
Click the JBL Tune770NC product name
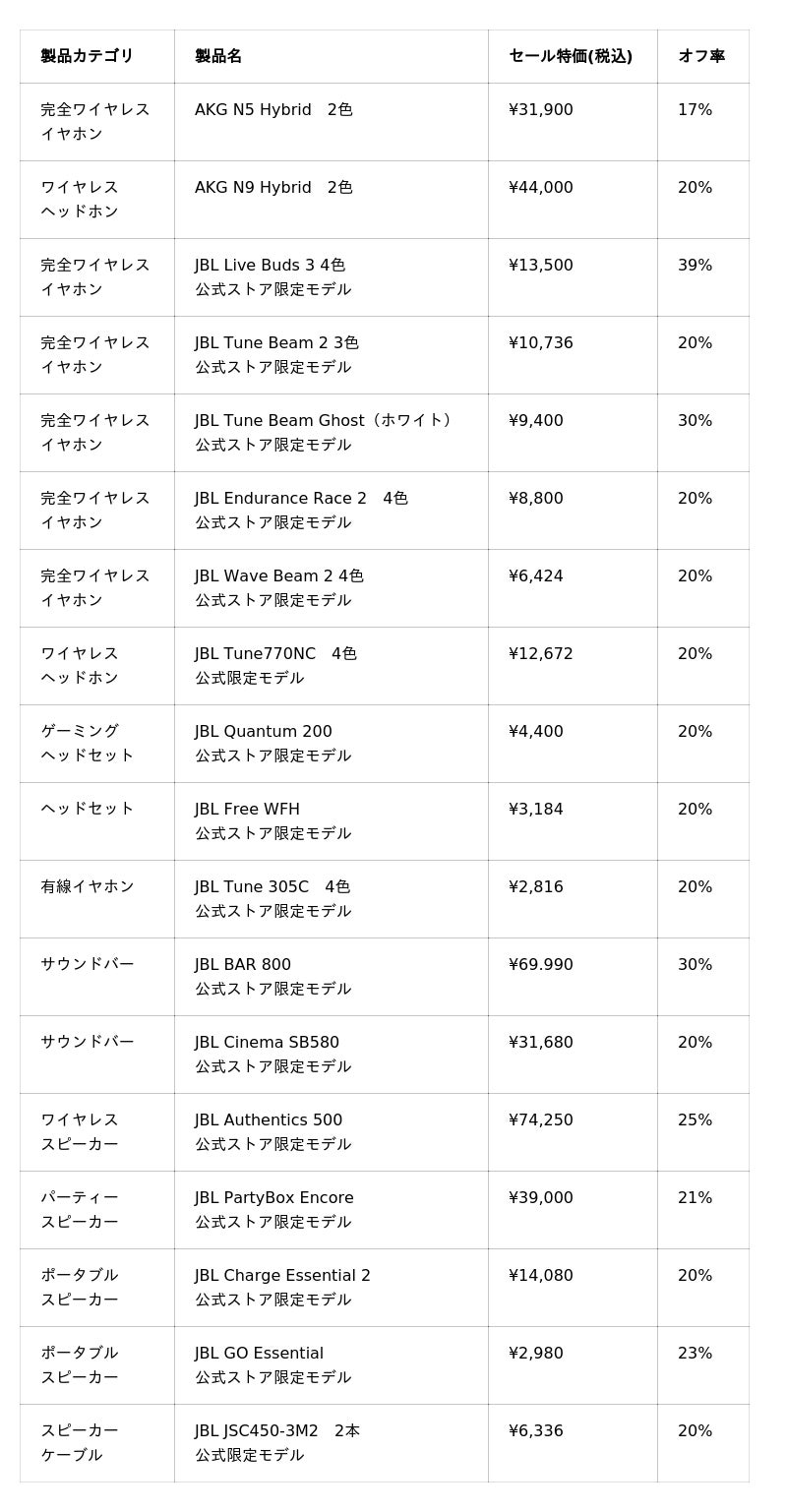tap(275, 654)
